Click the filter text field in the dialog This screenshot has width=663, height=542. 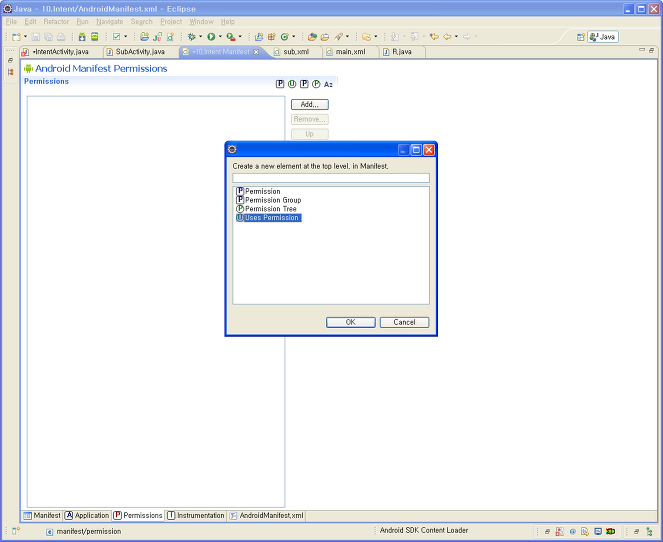(x=331, y=178)
